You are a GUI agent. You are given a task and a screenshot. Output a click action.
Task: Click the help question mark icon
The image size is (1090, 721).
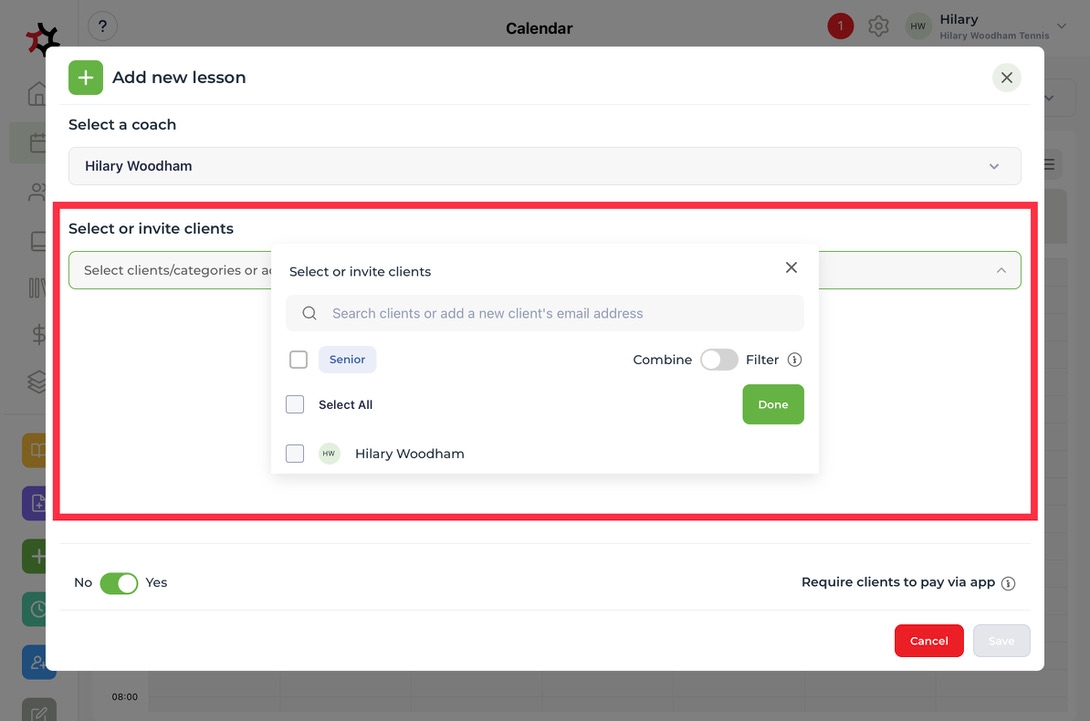(x=102, y=27)
